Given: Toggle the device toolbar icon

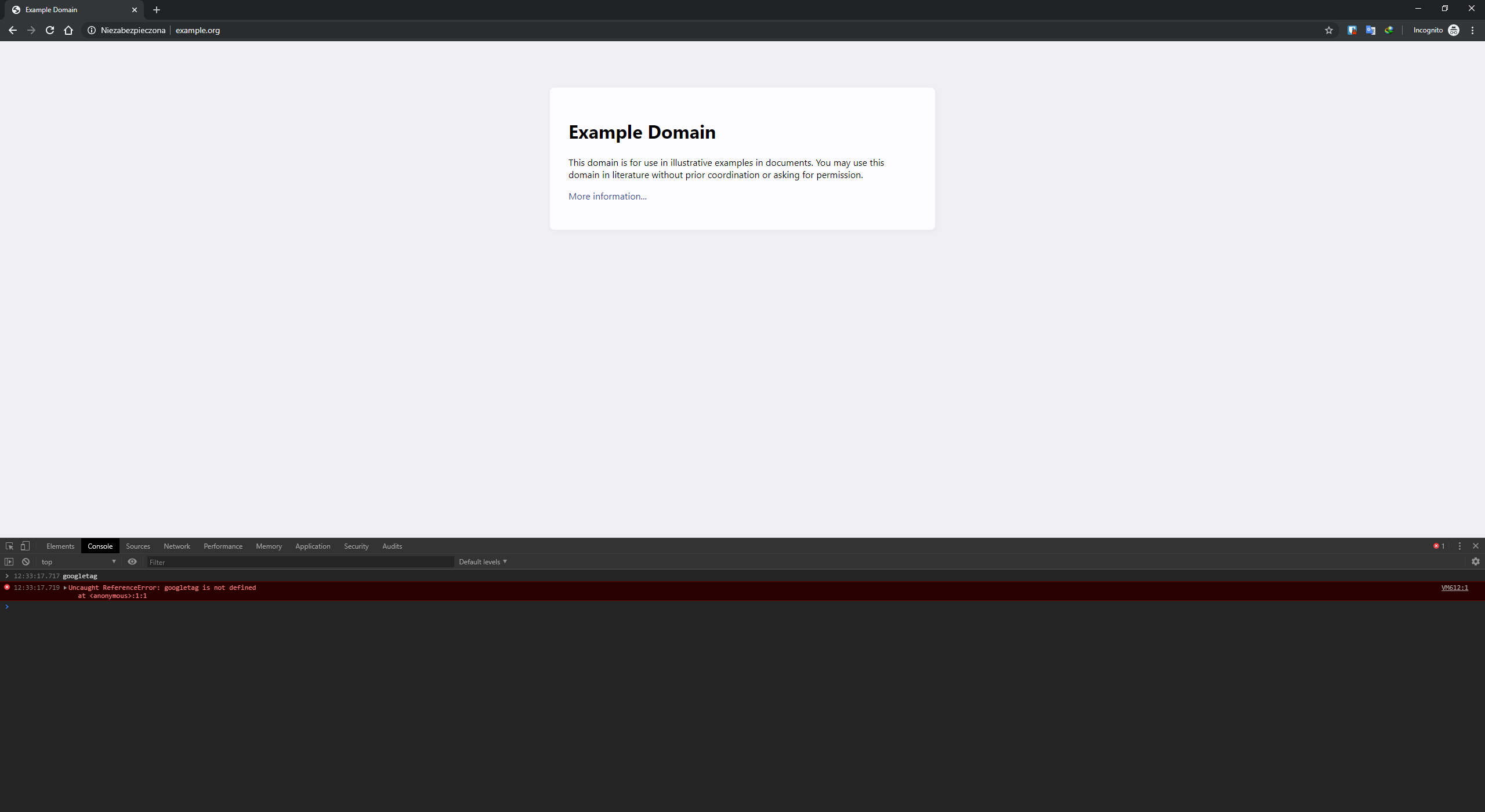Looking at the screenshot, I should [25, 546].
